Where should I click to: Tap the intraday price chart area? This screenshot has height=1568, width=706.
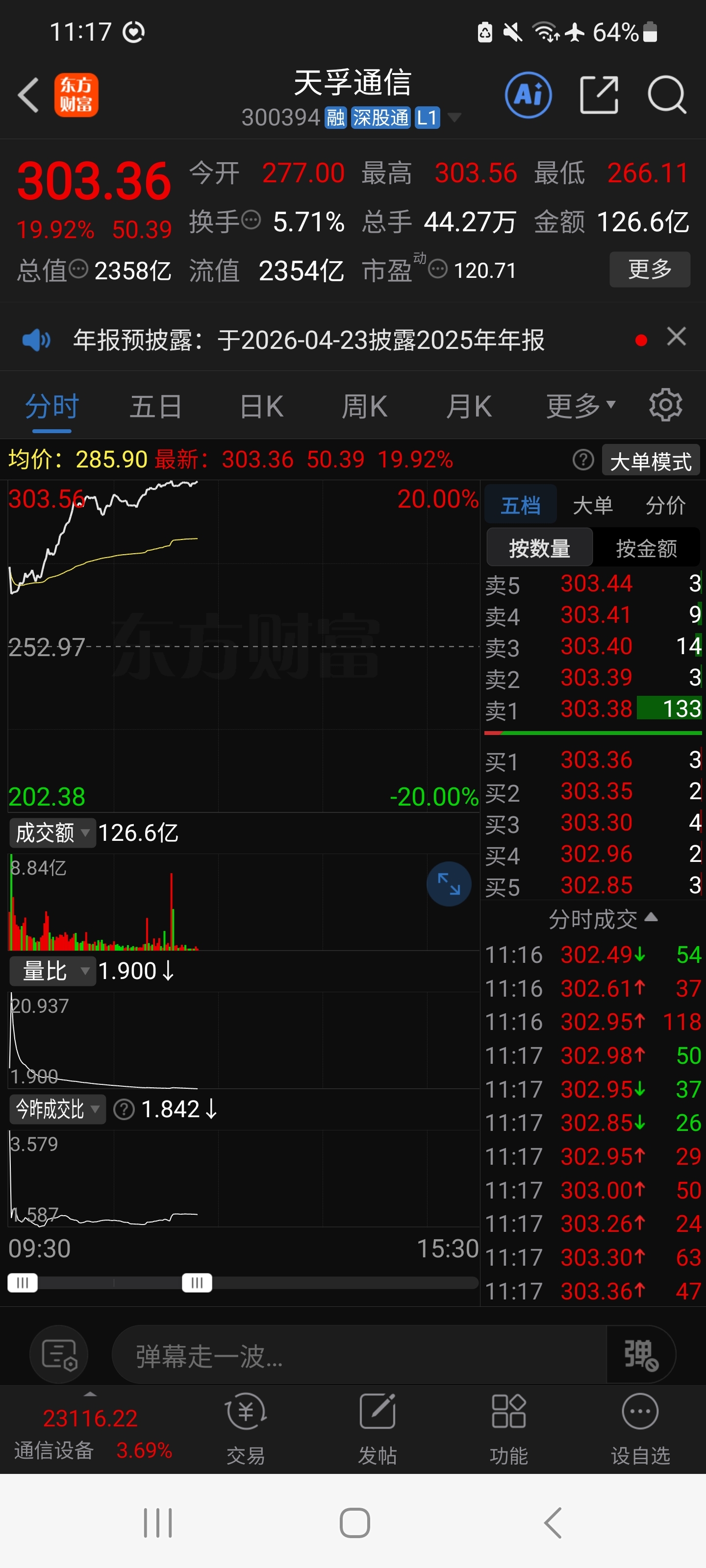pos(244,646)
